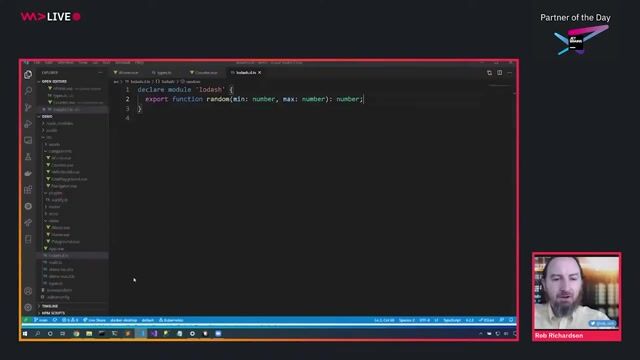Close lodash.d.ts in Open Editors list
Image resolution: width=640 pixels, height=360 pixels.
[44, 109]
